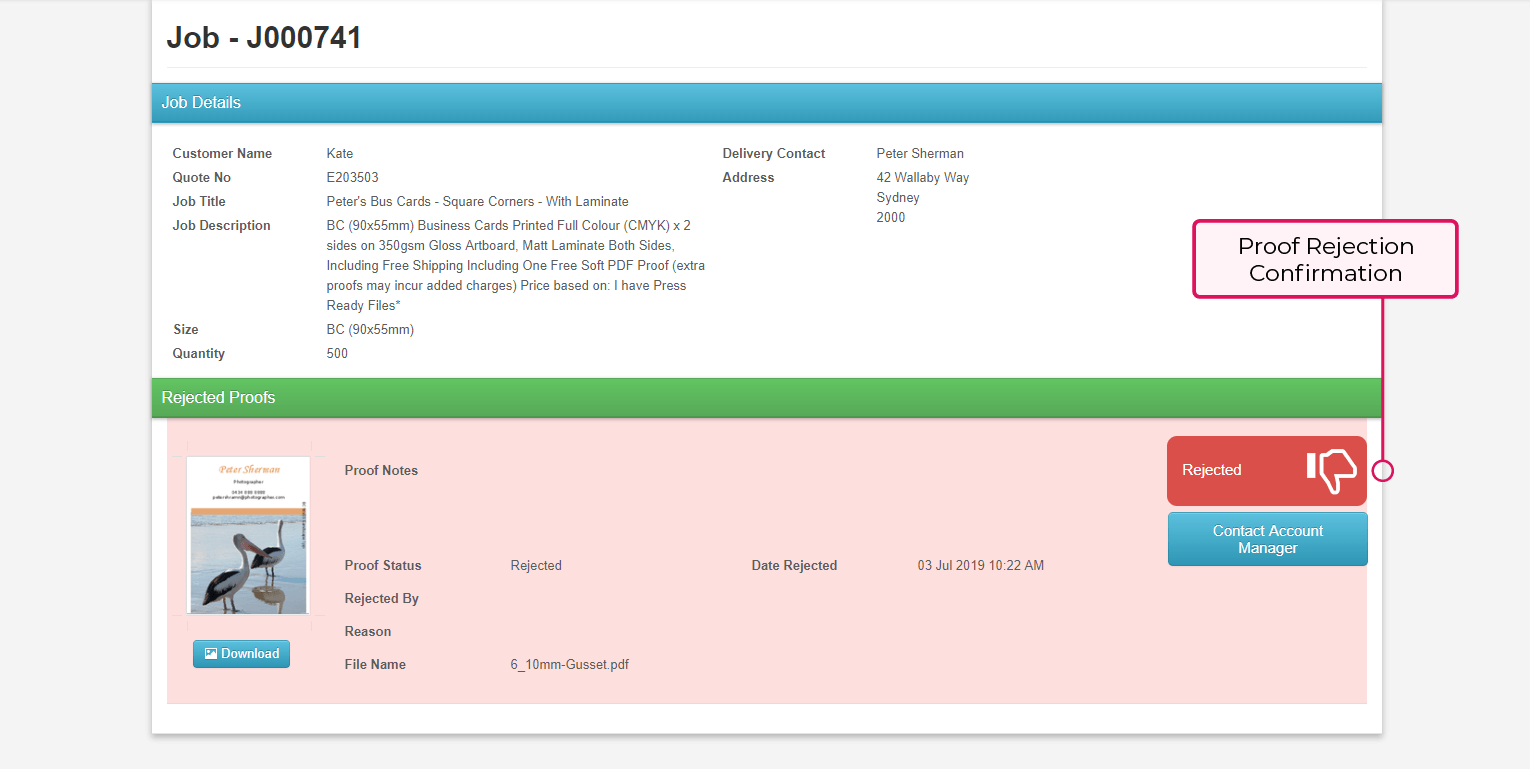Click the red Rejected status label
Viewport: 1530px width, 769px height.
[1212, 470]
